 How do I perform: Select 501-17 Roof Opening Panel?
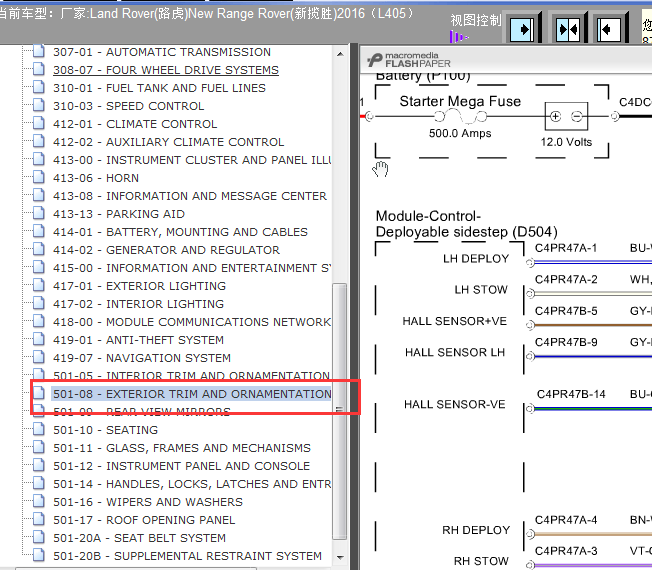click(144, 520)
